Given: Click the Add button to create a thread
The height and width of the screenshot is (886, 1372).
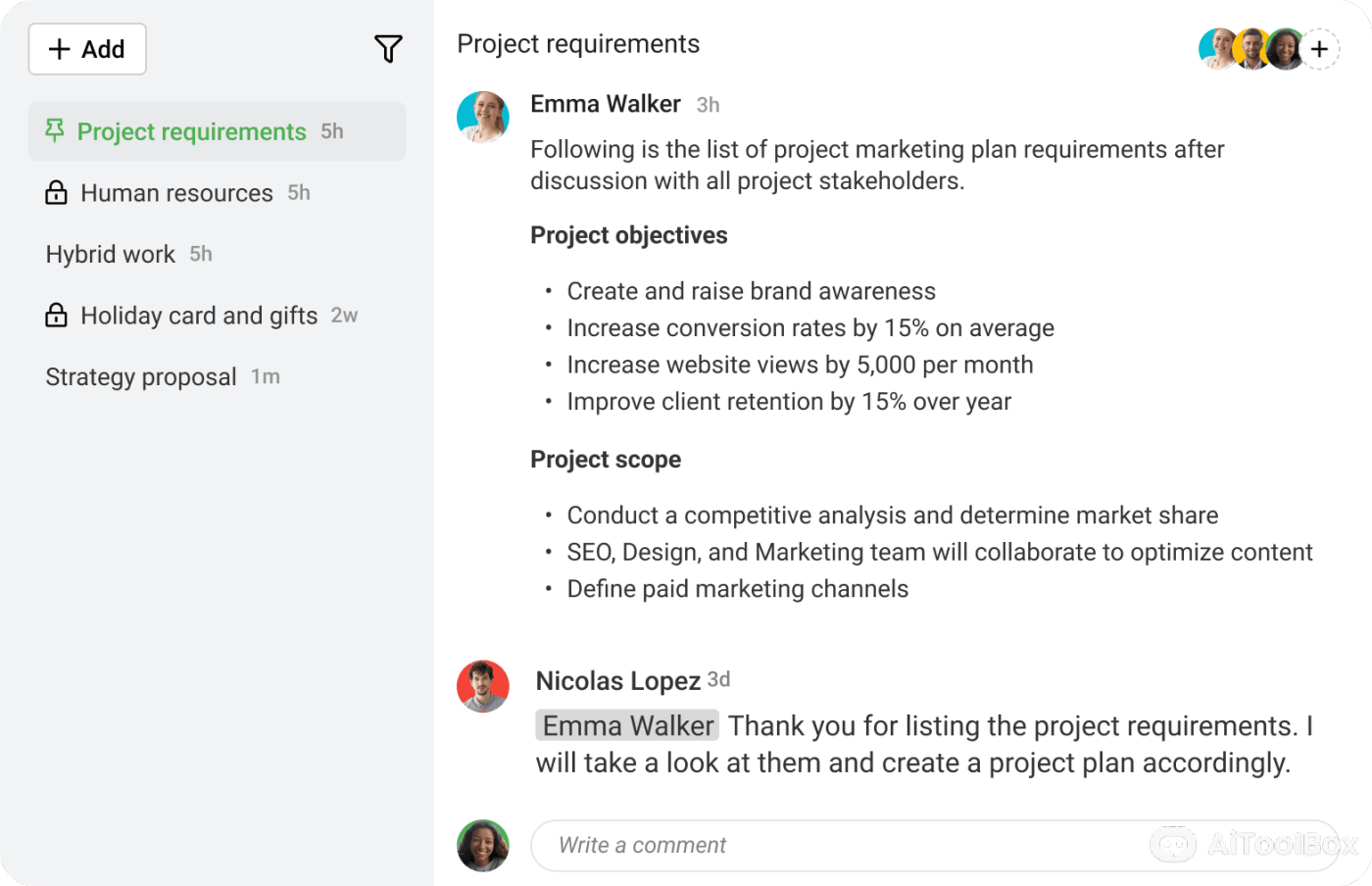Looking at the screenshot, I should click(x=87, y=49).
